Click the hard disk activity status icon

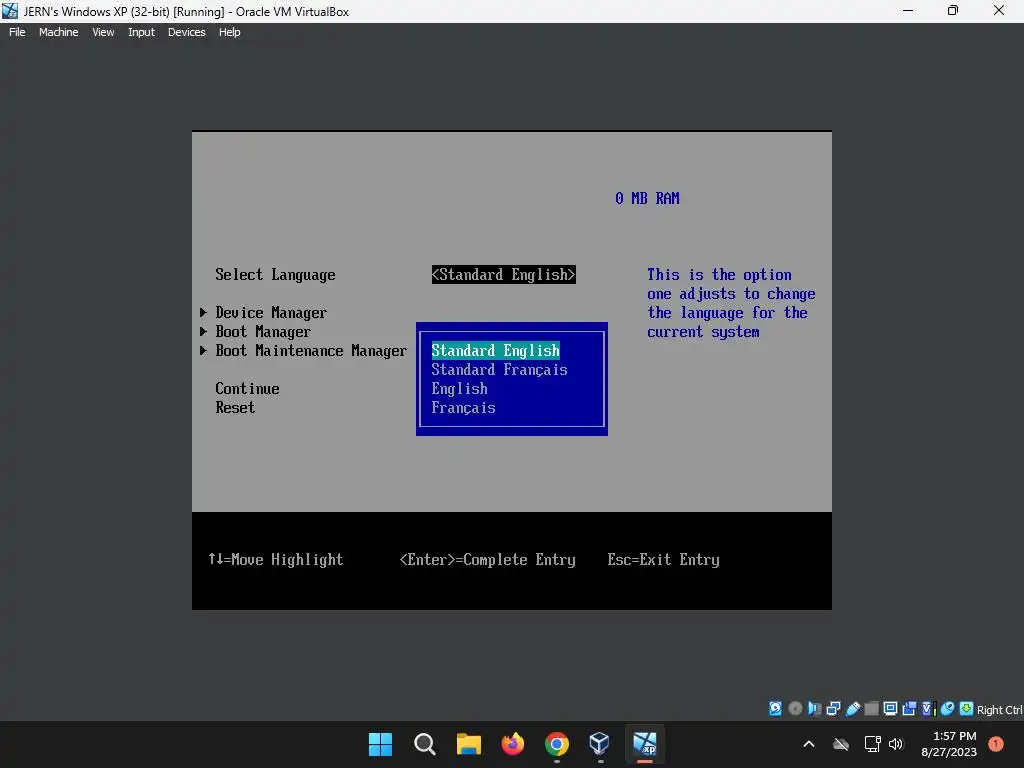click(x=775, y=709)
